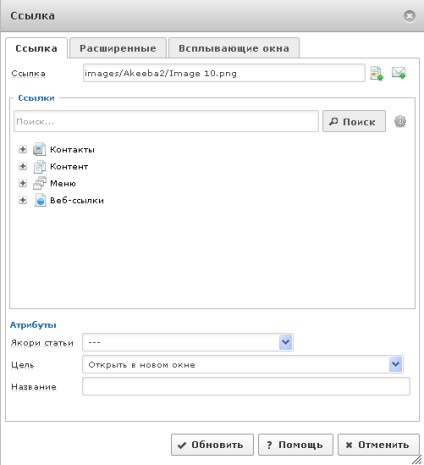This screenshot has height=465, width=424.
Task: Close the Ссылка dialog with X icon
Action: click(x=409, y=16)
